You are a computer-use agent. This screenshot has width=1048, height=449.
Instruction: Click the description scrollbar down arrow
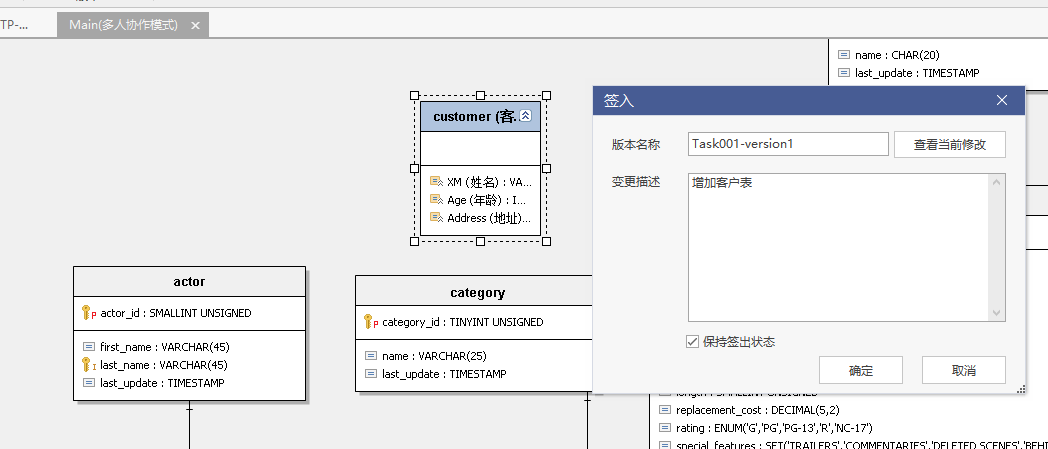[997, 313]
